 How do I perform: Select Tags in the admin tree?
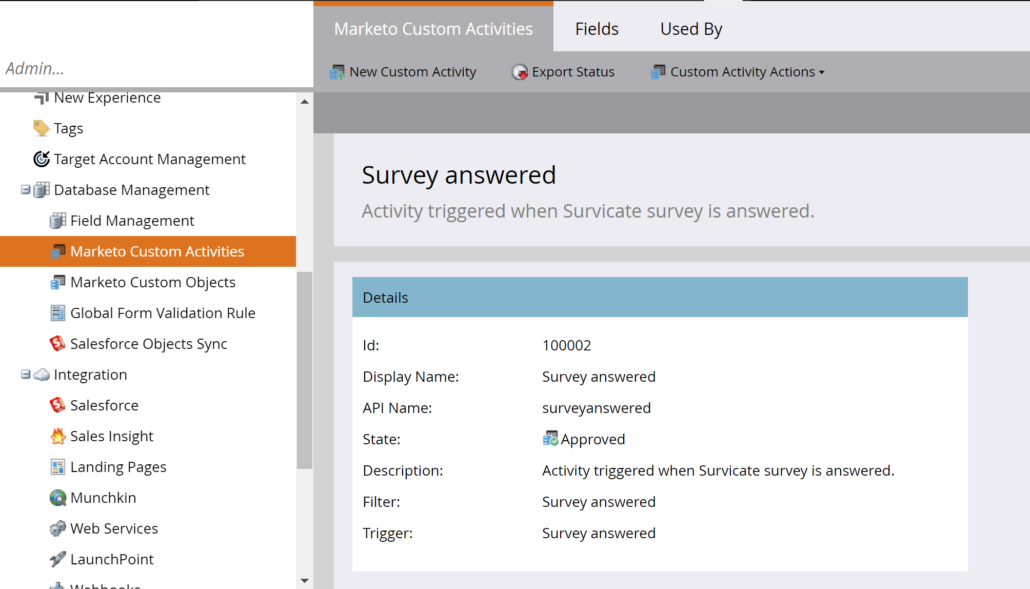pyautogui.click(x=68, y=128)
